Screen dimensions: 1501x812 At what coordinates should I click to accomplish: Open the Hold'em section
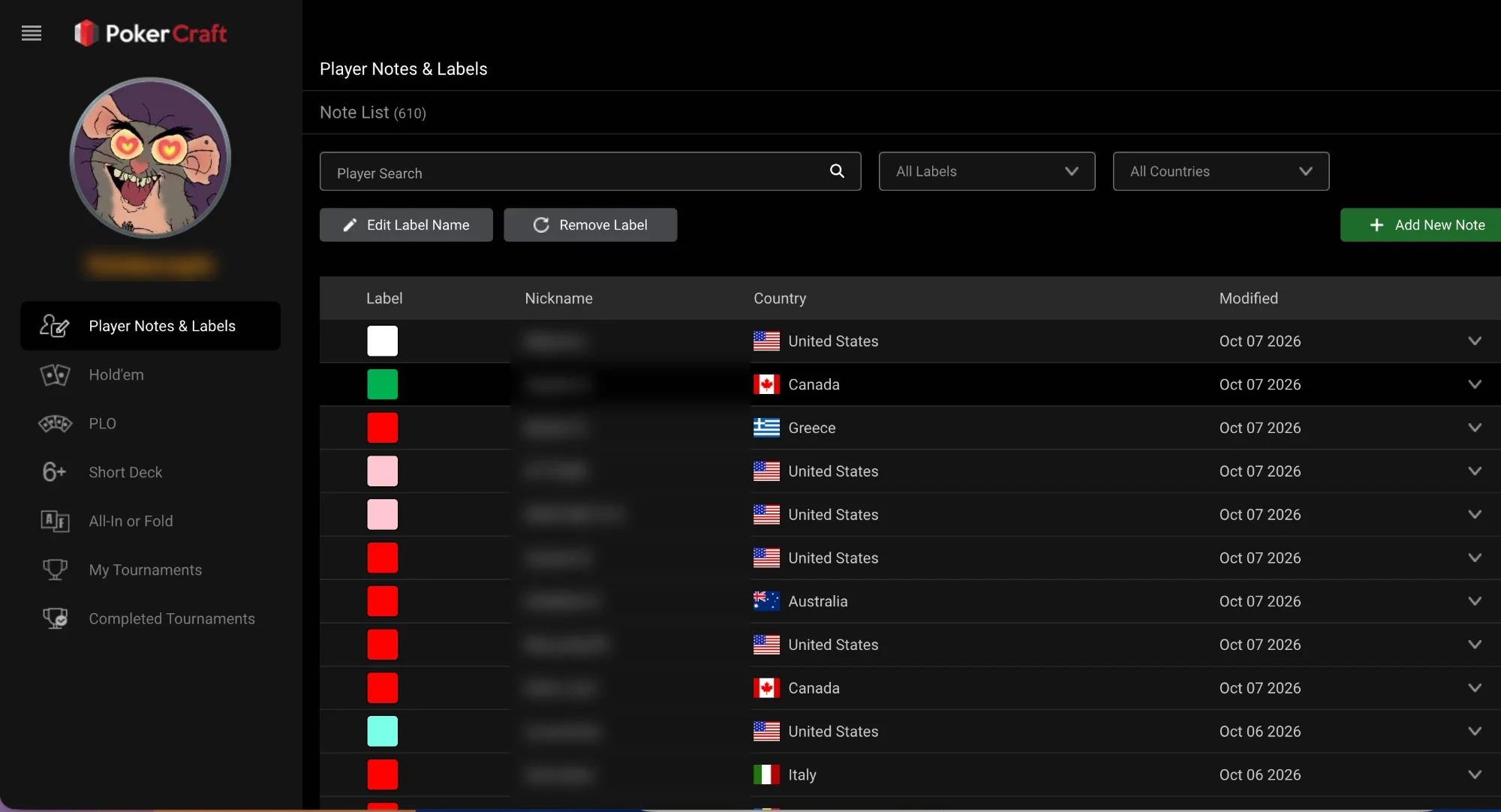150,374
